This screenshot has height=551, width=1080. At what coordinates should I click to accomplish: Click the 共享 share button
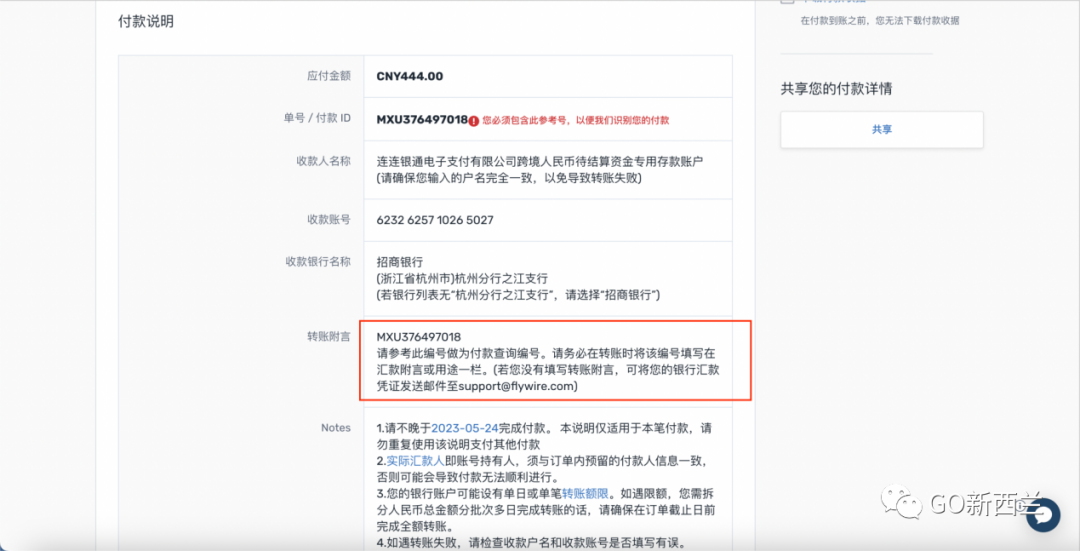click(x=882, y=129)
